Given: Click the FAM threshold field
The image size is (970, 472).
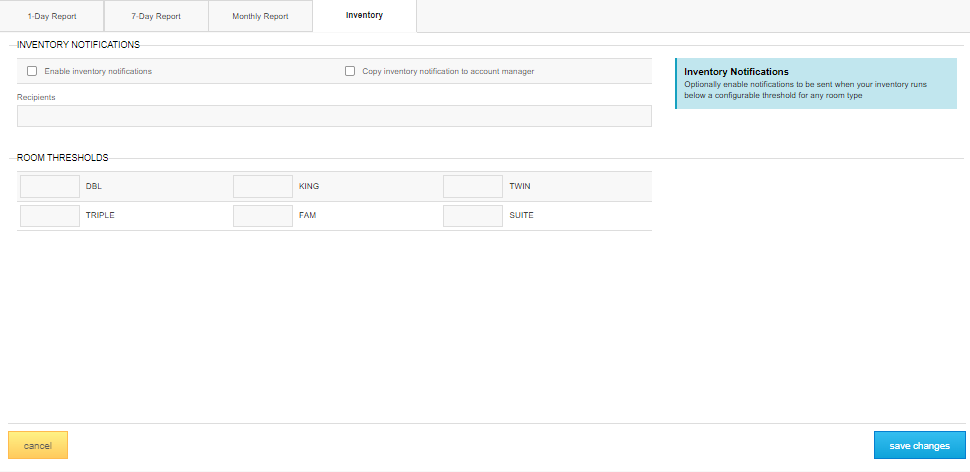Looking at the screenshot, I should pos(263,216).
